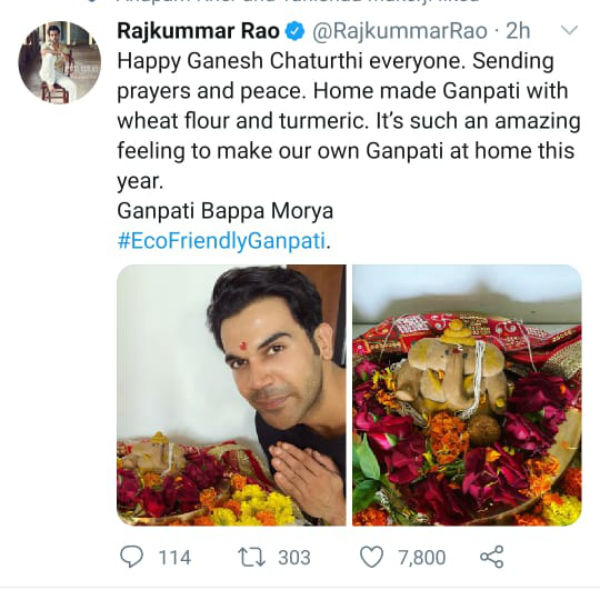
Task: Retweet this post using the retweet icon
Action: coord(247,557)
